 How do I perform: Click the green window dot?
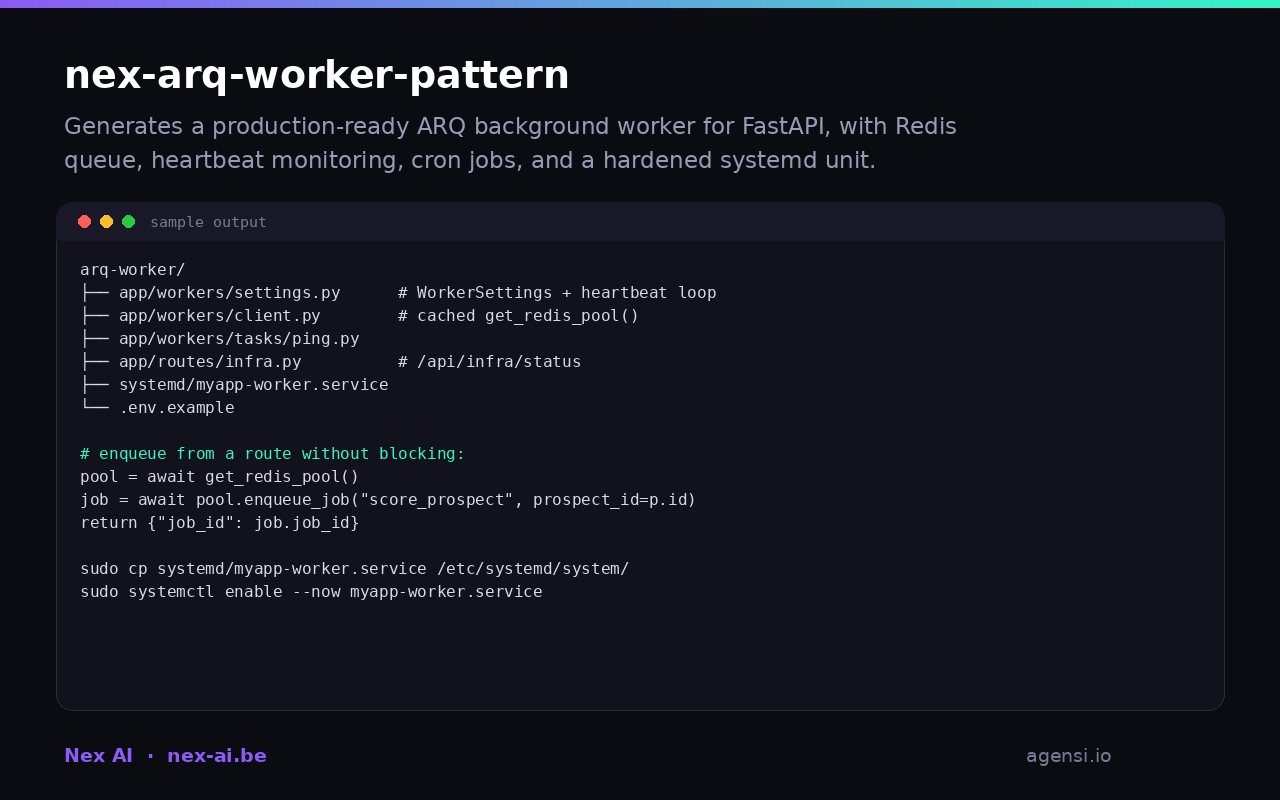[128, 222]
